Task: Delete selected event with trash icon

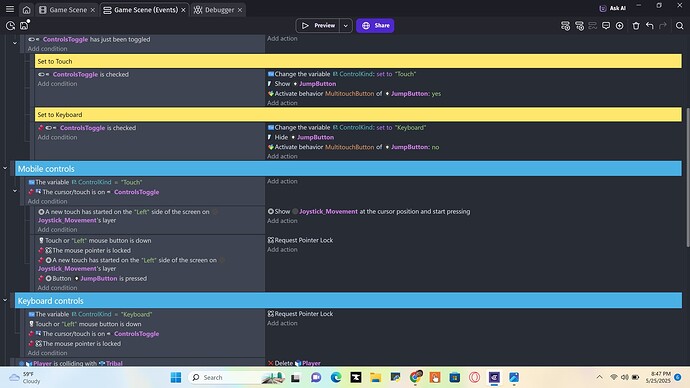Action: (636, 26)
